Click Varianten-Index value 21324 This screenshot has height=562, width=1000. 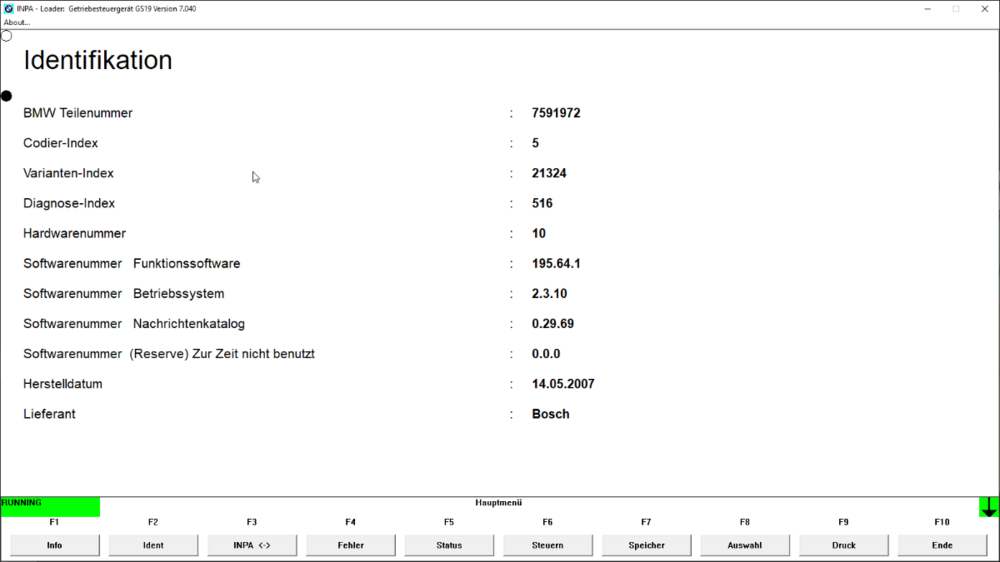[x=549, y=174]
